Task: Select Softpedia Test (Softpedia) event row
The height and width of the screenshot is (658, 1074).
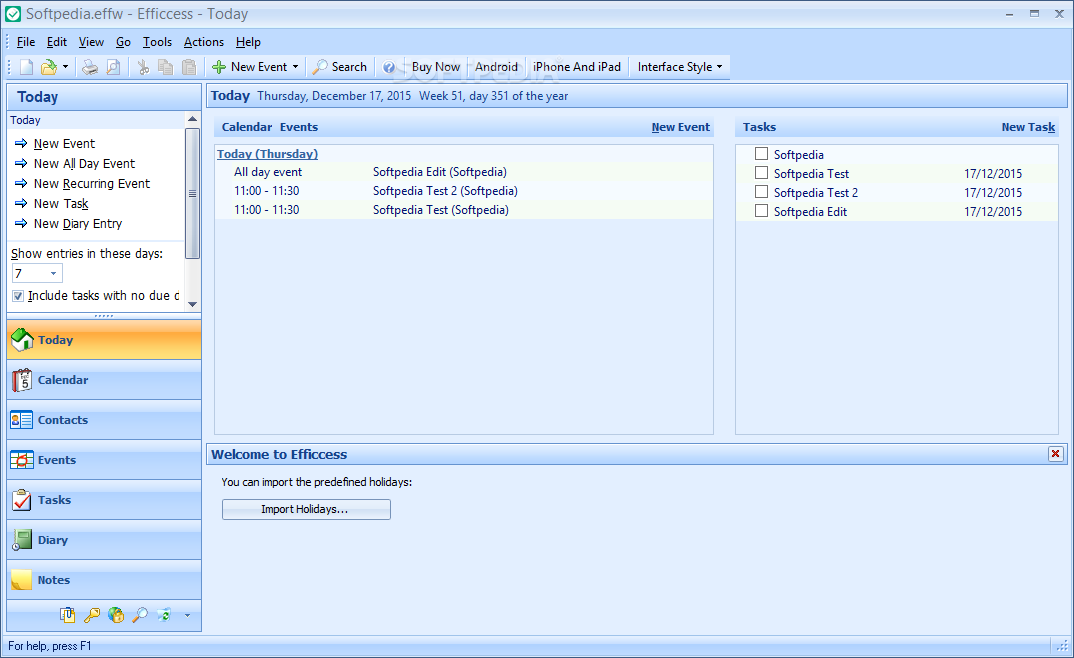Action: coord(464,210)
